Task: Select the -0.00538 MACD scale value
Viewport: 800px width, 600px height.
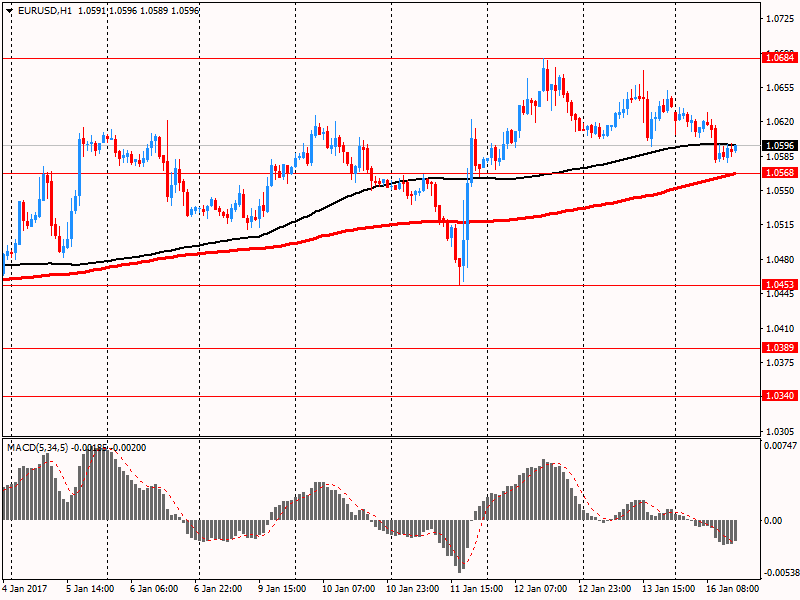Action: click(x=781, y=573)
